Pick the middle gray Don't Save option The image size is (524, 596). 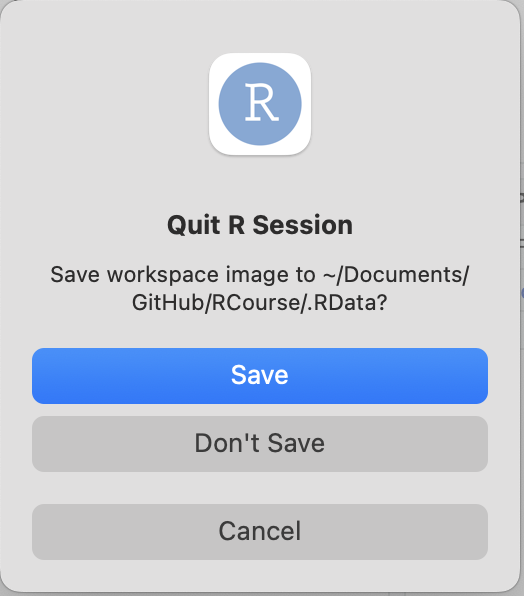pos(260,444)
